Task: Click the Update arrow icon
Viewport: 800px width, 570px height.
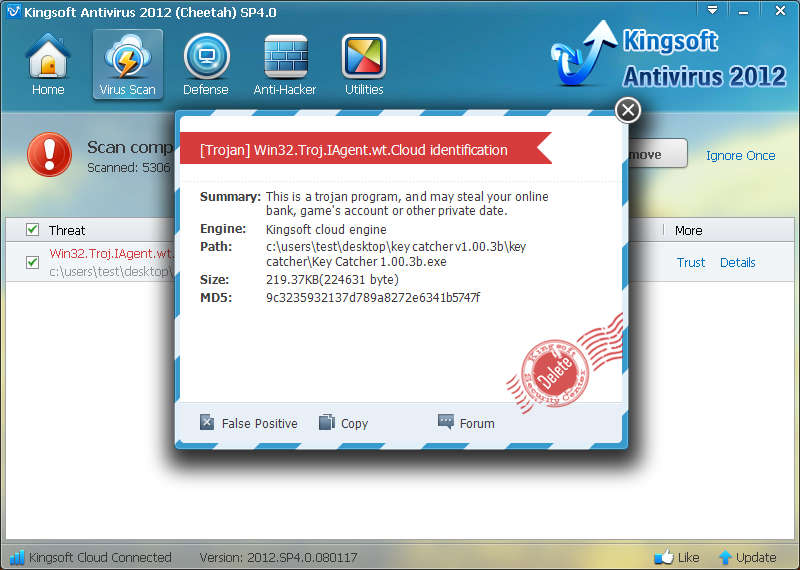Action: coord(725,557)
